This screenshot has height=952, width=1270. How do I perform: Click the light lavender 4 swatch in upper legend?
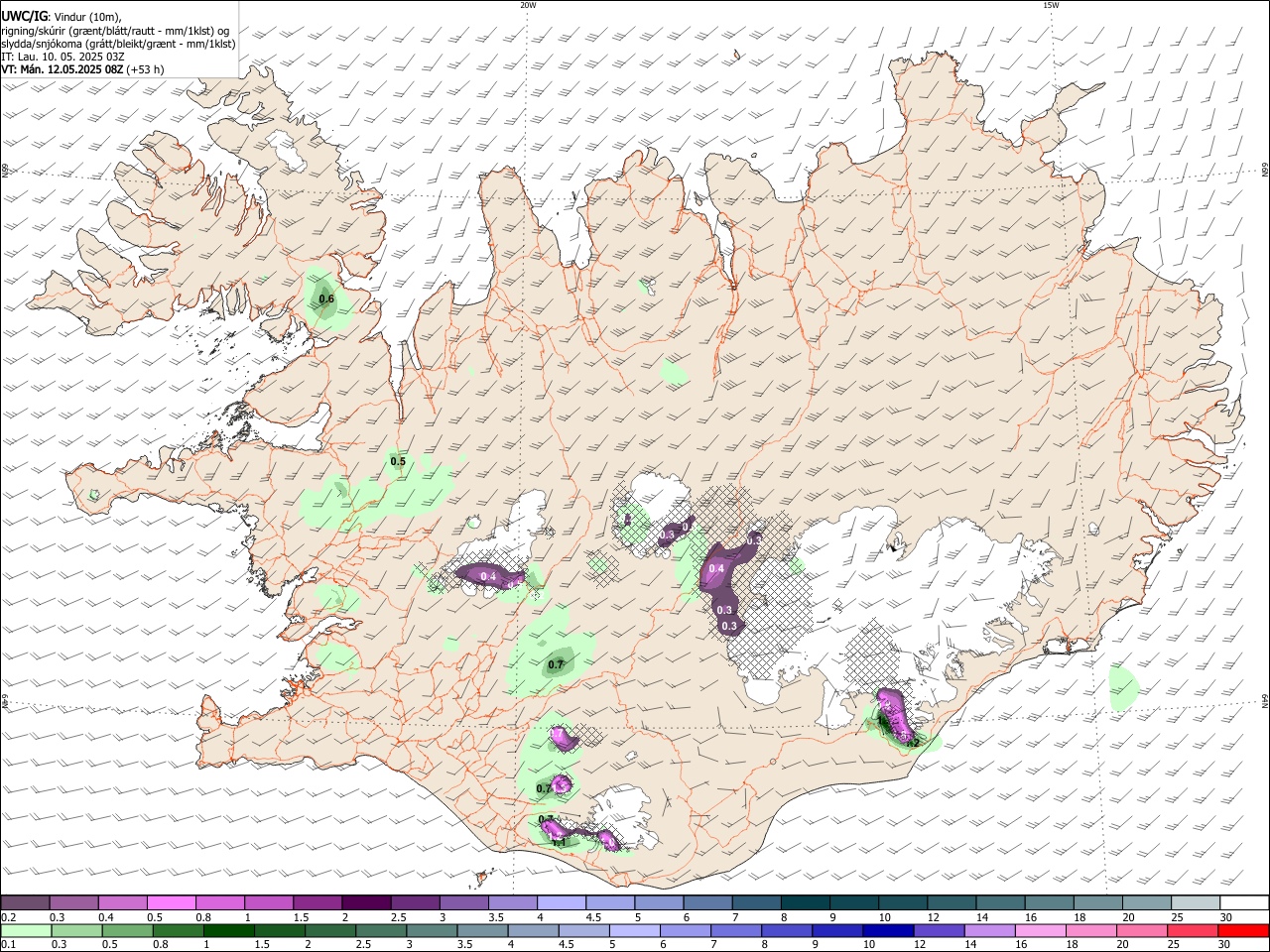coord(562,902)
